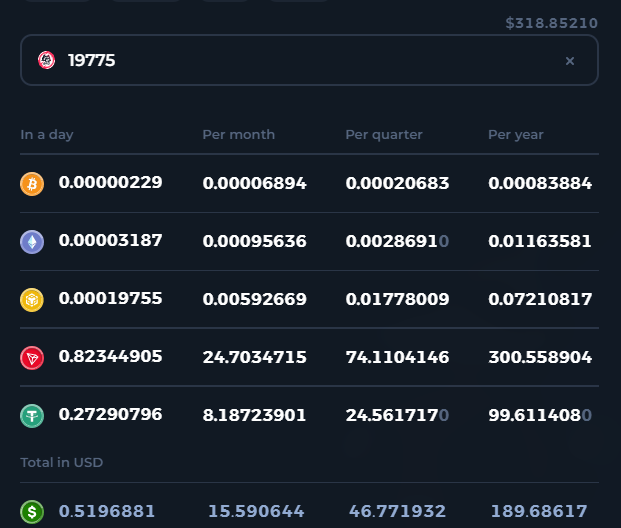Select BNB monthly value 0.00592669
This screenshot has height=528, width=621.
point(255,299)
